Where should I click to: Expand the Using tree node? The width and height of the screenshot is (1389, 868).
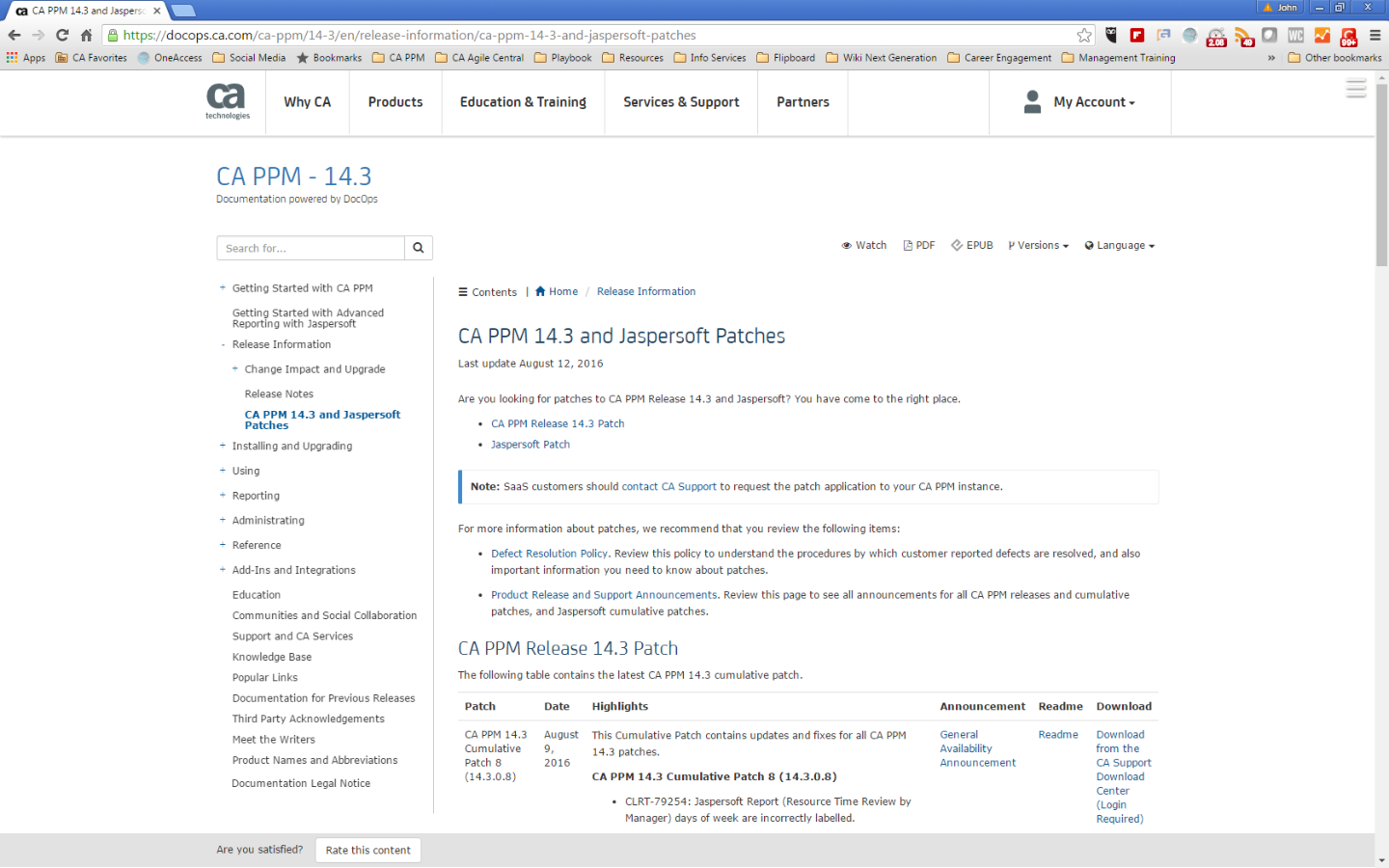[x=223, y=471]
